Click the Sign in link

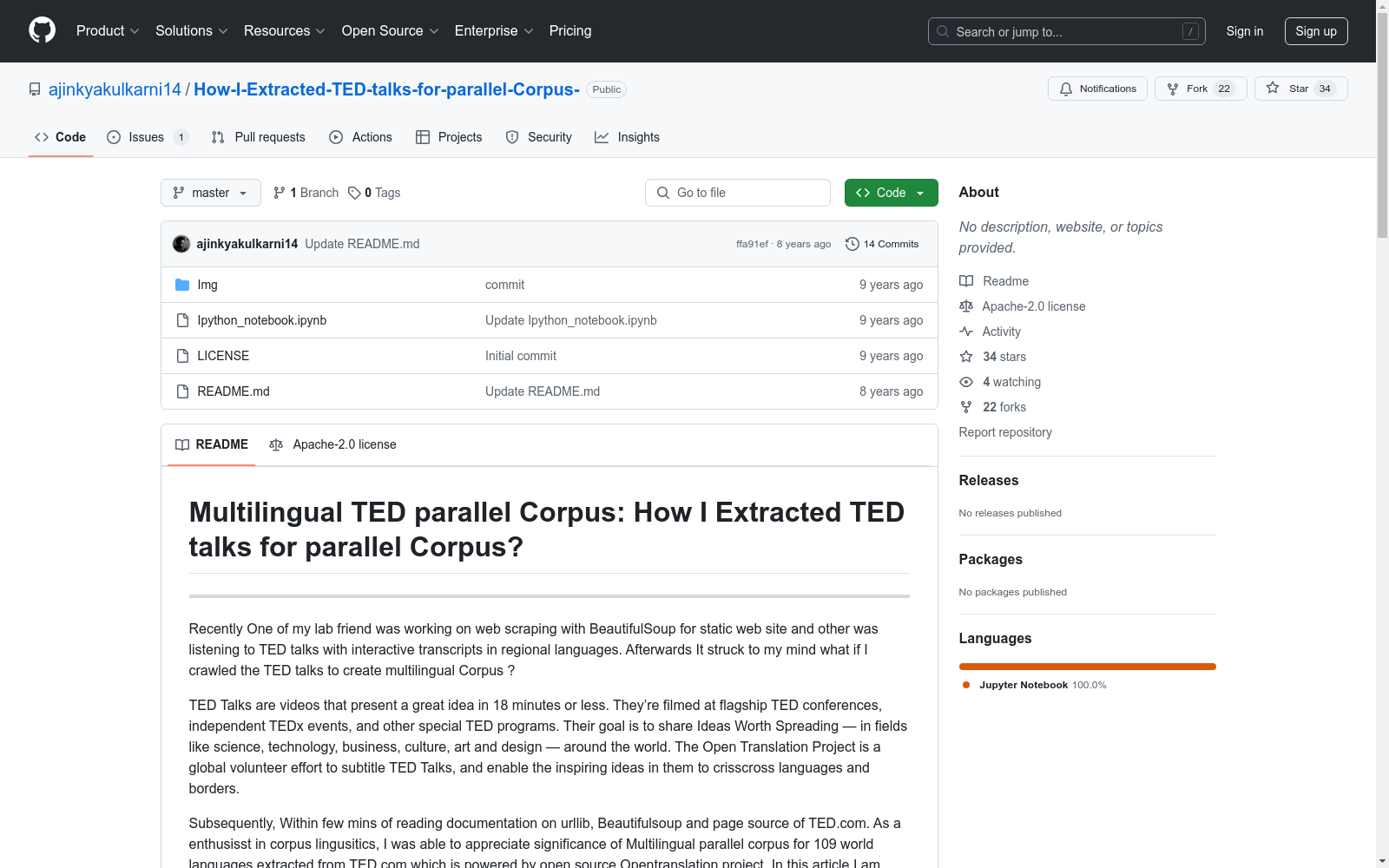coord(1245,31)
